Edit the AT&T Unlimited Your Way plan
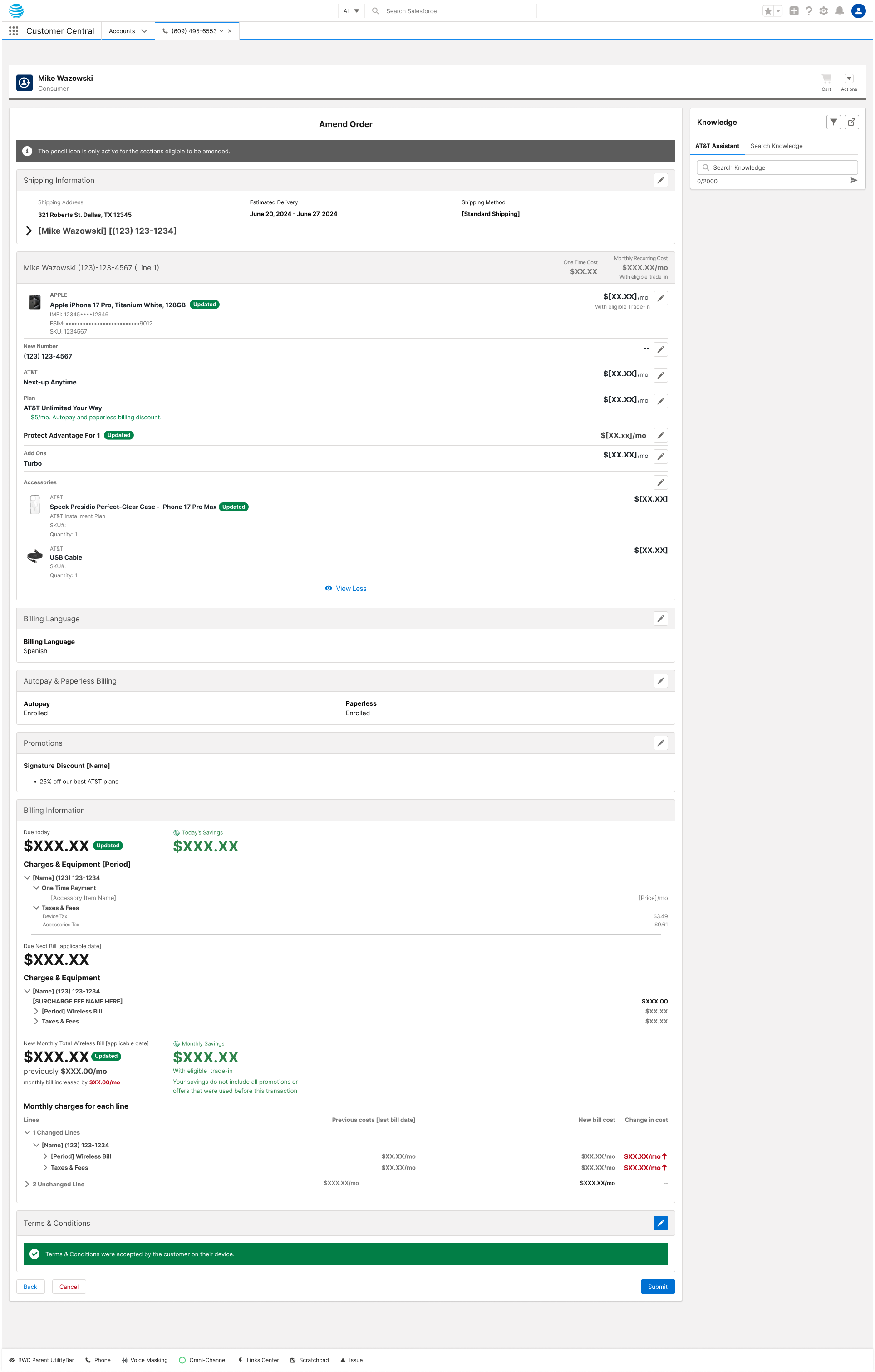Screen dimensions: 875x1372 660,401
